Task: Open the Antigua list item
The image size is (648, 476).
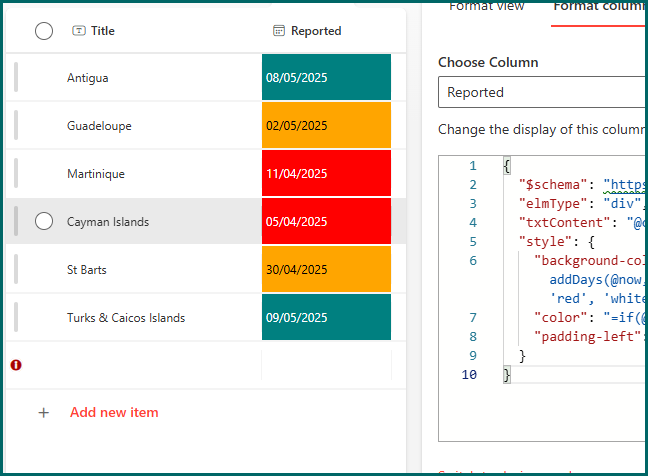Action: [x=88, y=78]
